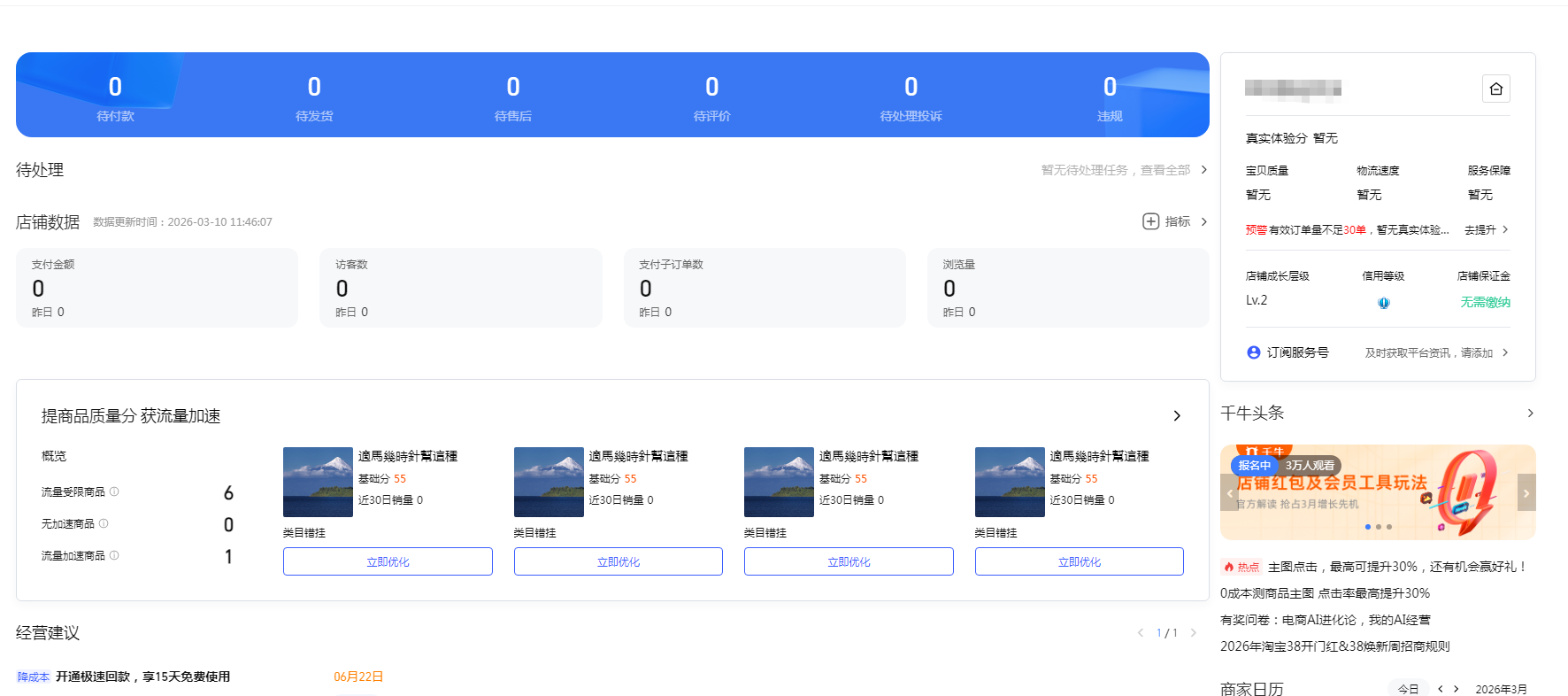1568x696 pixels.
Task: Click the add 指标 plus icon
Action: coord(1150,221)
